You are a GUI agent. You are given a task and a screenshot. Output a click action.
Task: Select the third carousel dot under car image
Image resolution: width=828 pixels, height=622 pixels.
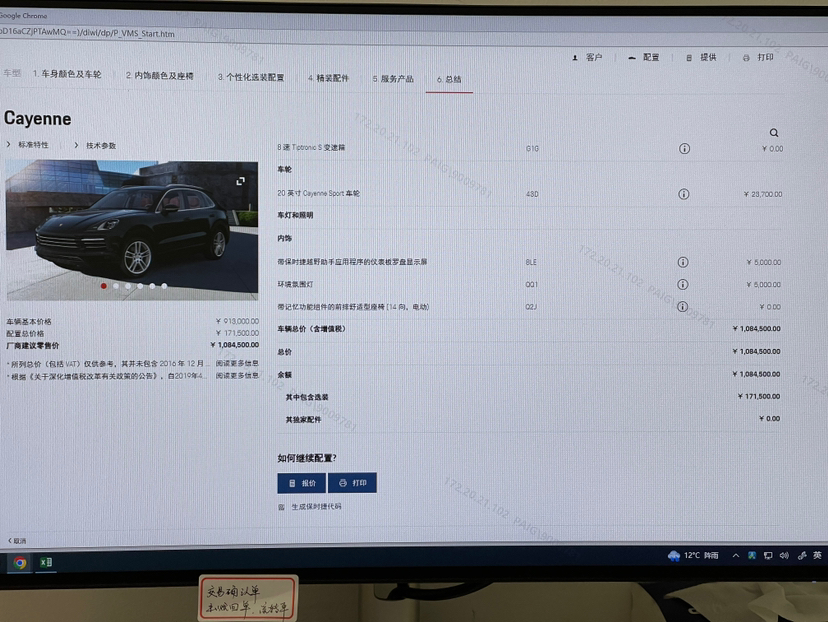(x=128, y=286)
